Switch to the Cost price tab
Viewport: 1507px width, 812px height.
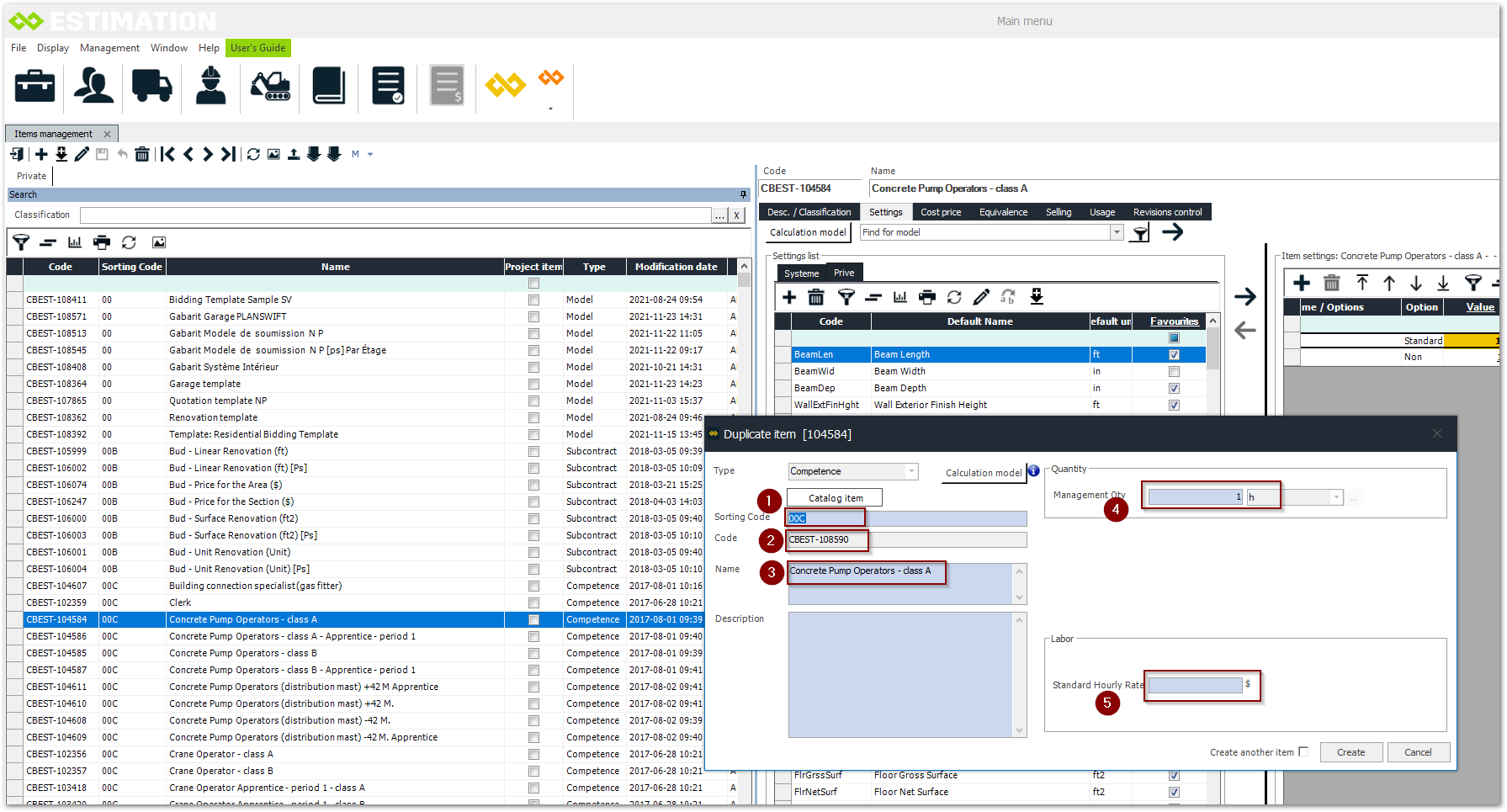click(x=940, y=212)
